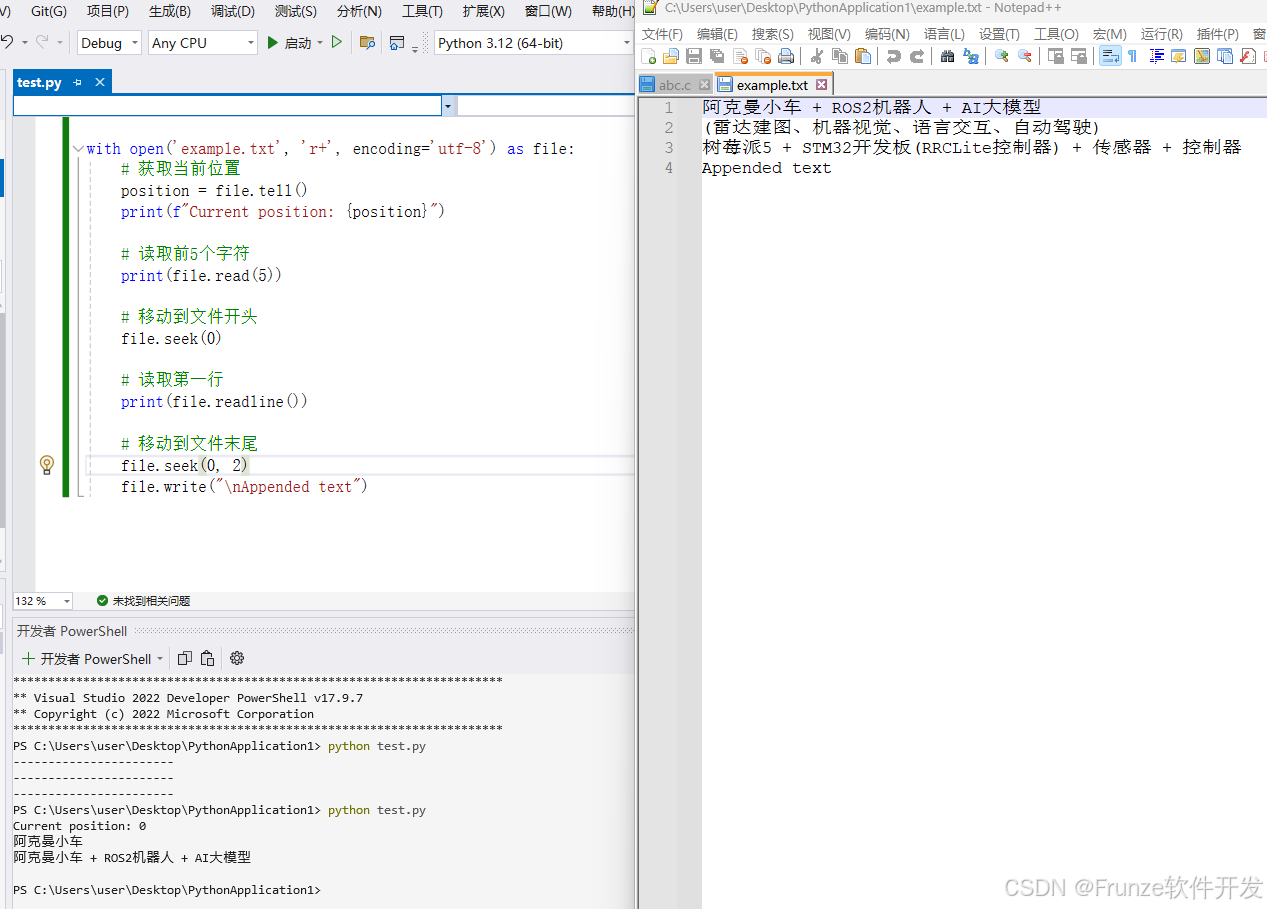Screen dimensions: 1267x909
Task: Click the Copy icon in Notepad++ toolbar
Action: pos(840,56)
